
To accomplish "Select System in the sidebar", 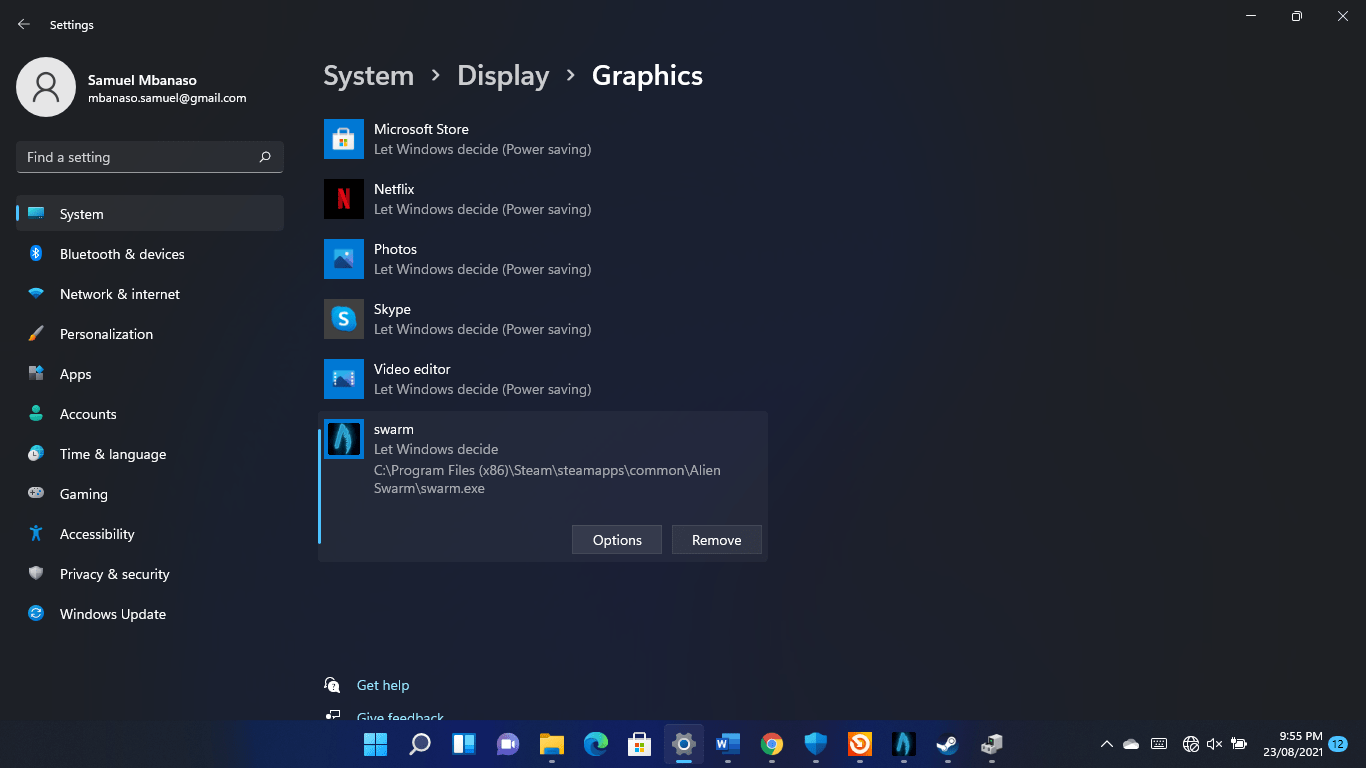I will tap(150, 214).
